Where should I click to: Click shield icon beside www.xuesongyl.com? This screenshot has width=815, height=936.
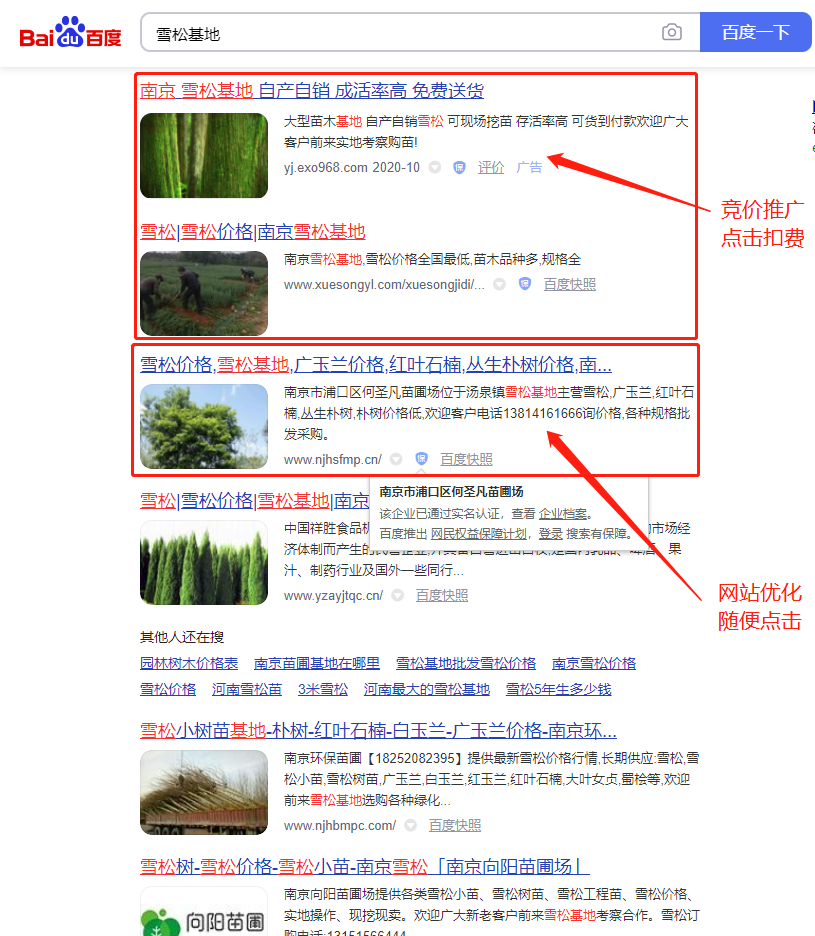tap(525, 284)
